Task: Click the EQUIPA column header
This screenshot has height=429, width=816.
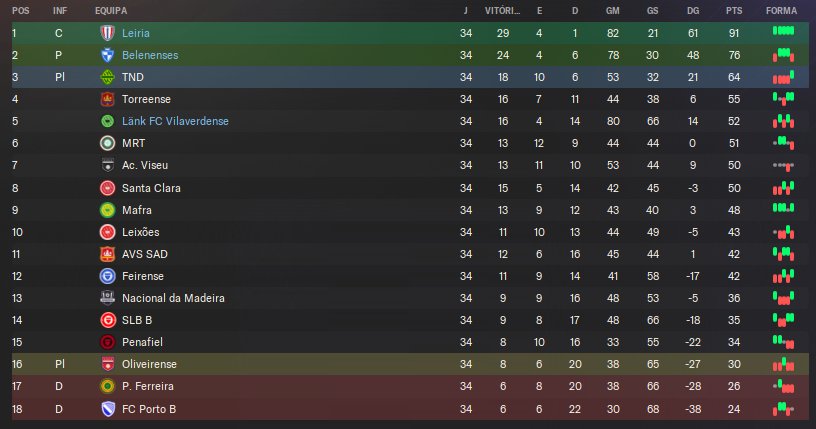Action: [x=110, y=10]
